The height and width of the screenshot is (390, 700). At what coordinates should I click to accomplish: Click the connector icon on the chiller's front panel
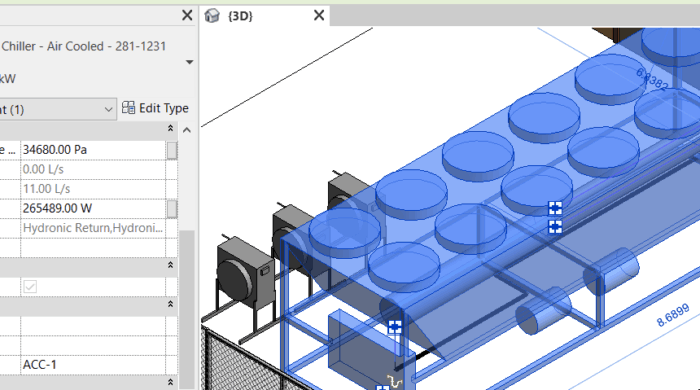(395, 327)
